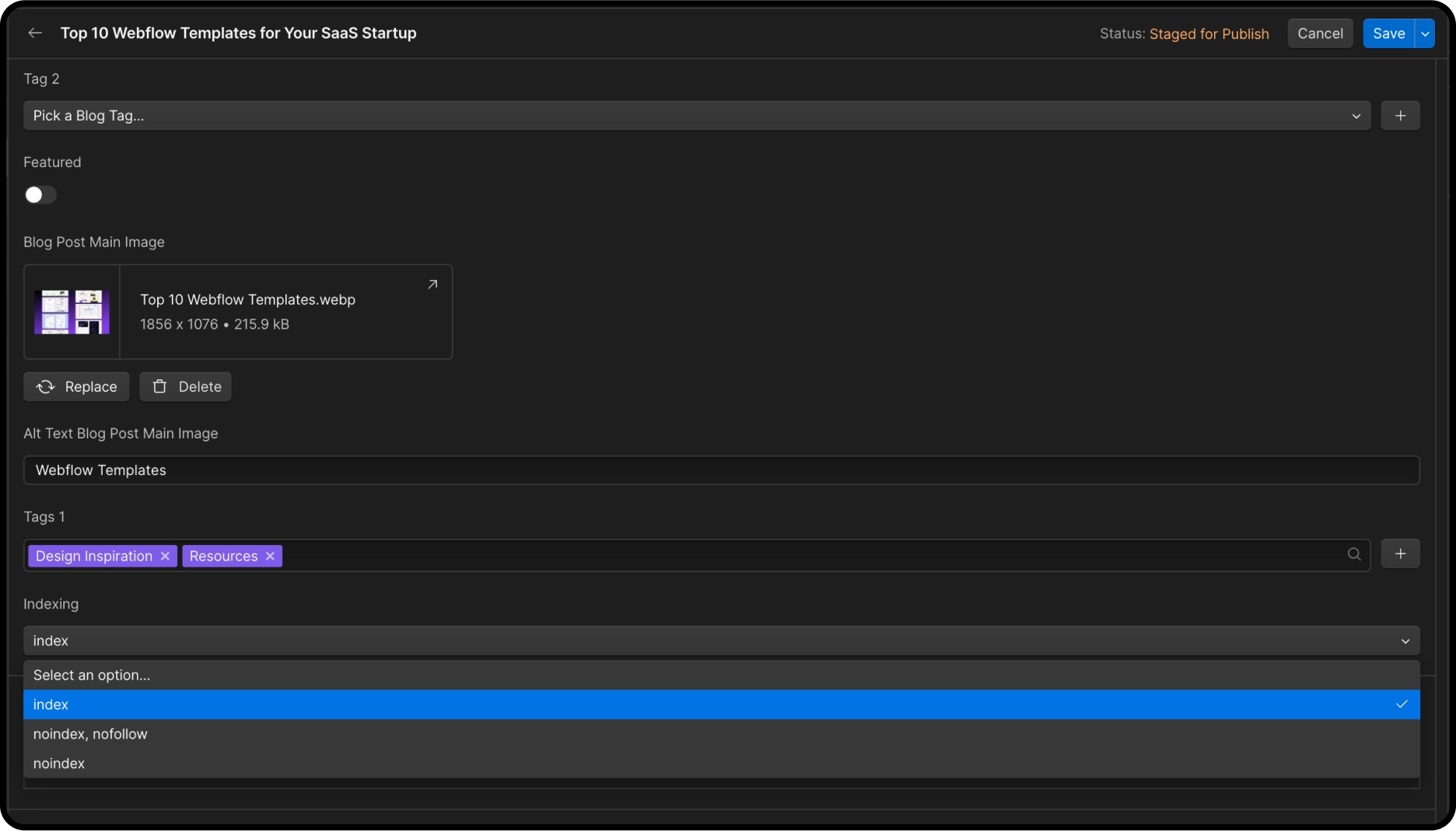Click the page title 'Top 10 Webflow Templates...'
This screenshot has height=831, width=1456.
pyautogui.click(x=238, y=33)
